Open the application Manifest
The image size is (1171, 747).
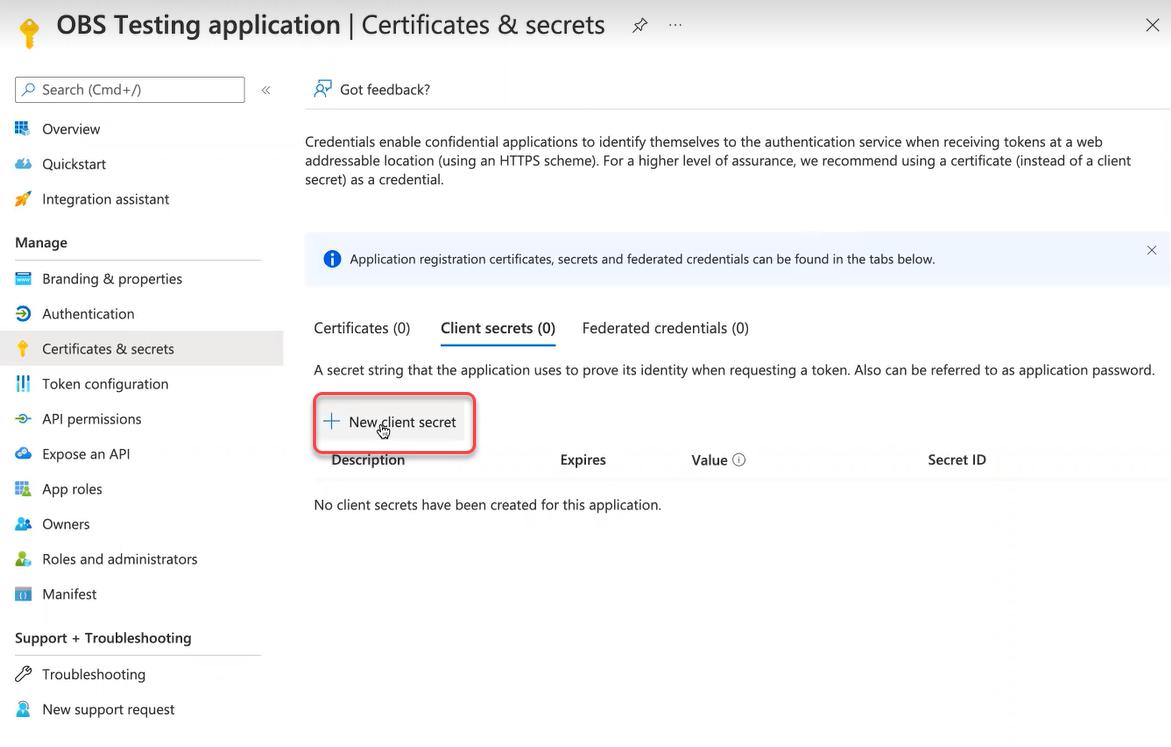67,593
